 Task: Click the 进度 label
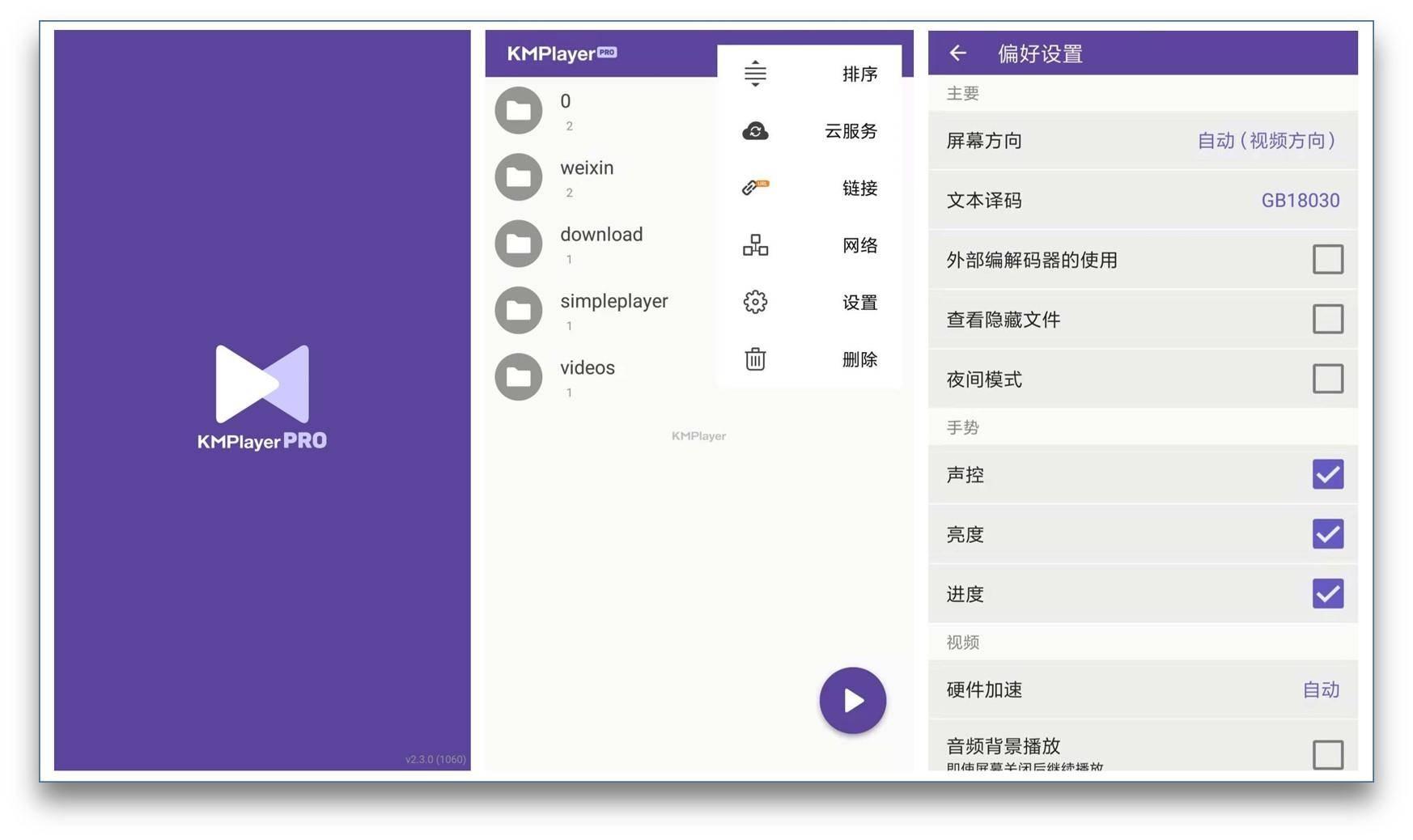(965, 595)
